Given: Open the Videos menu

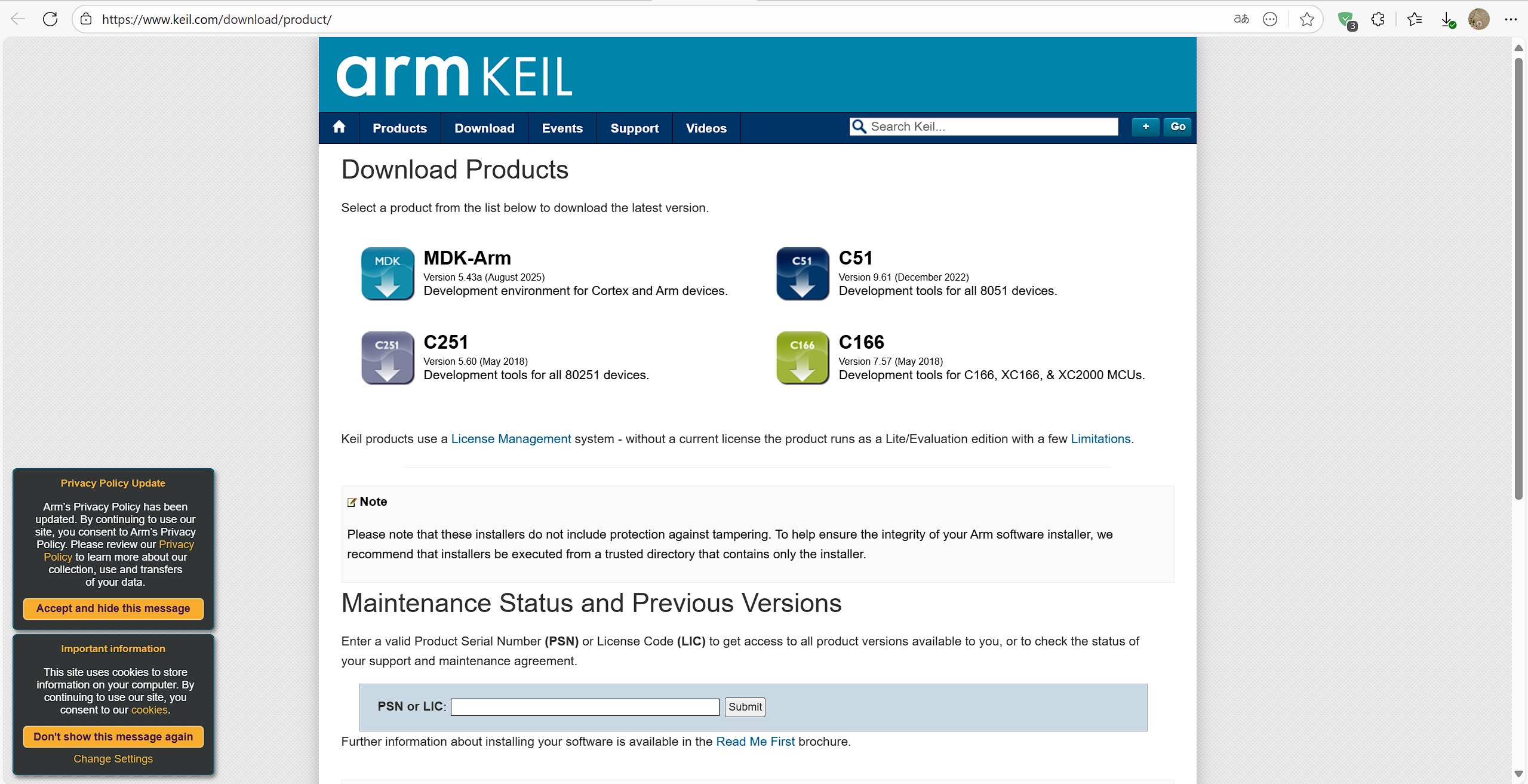Looking at the screenshot, I should click(x=706, y=128).
